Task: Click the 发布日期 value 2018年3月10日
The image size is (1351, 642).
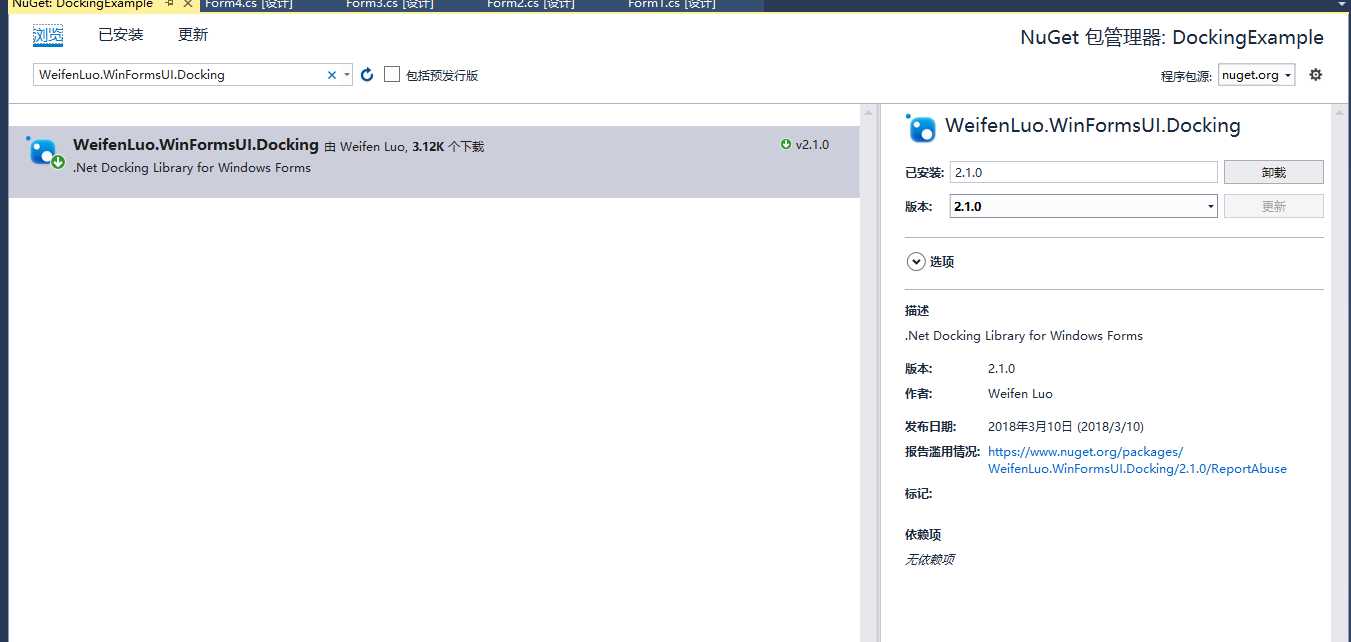Action: (1066, 427)
